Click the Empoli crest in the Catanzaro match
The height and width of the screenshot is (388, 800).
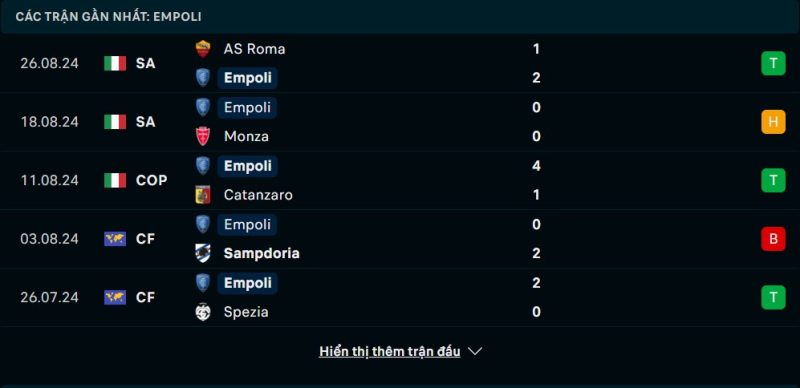[x=203, y=166]
